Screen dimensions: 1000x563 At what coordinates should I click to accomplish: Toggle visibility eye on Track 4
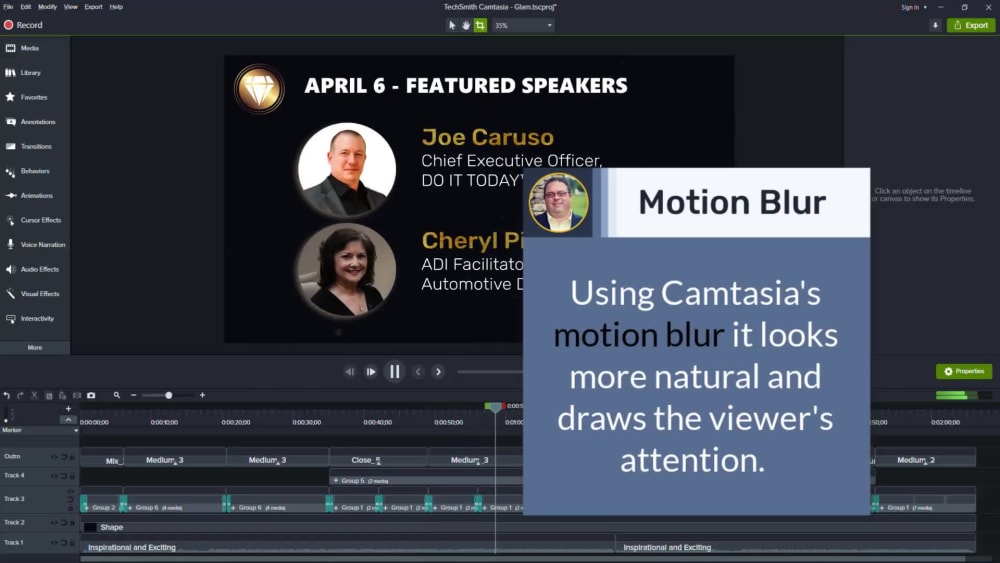tap(54, 476)
